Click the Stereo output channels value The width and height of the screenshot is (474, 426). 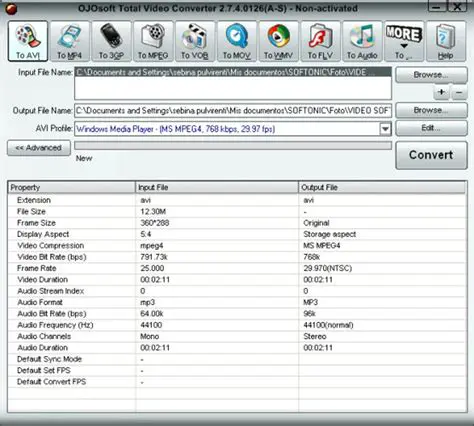pos(315,336)
